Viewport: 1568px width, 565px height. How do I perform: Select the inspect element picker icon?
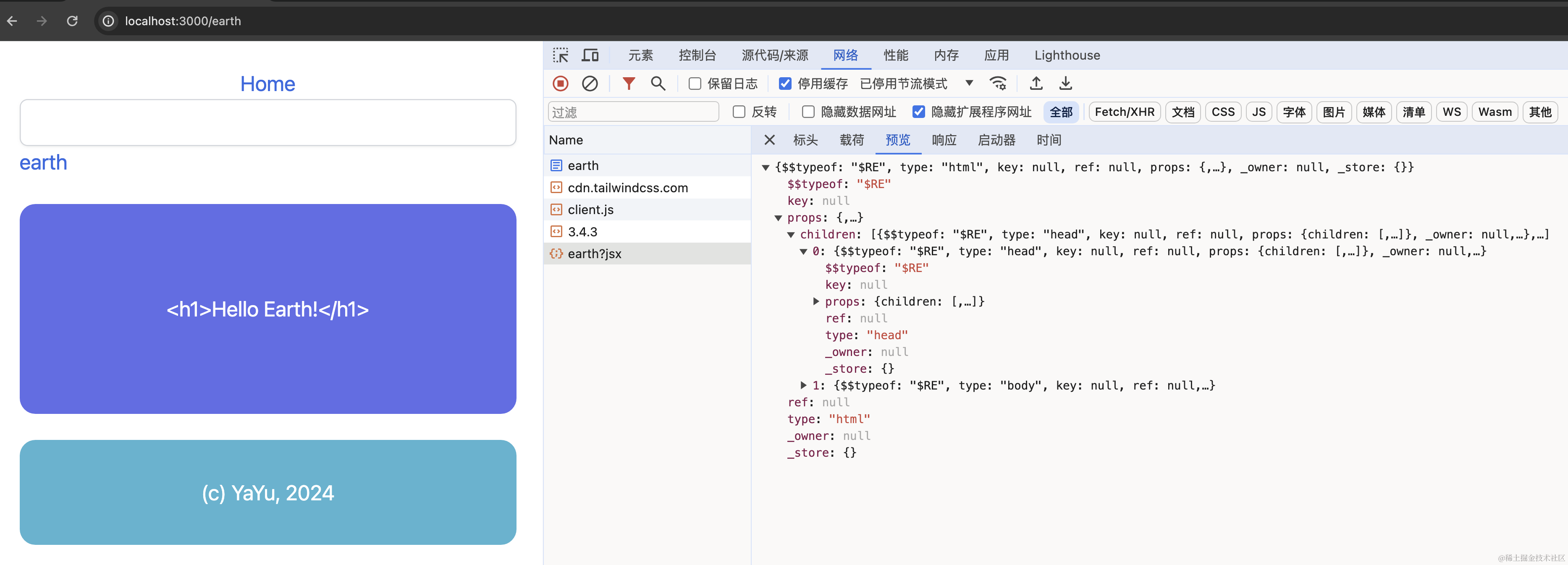pos(560,55)
